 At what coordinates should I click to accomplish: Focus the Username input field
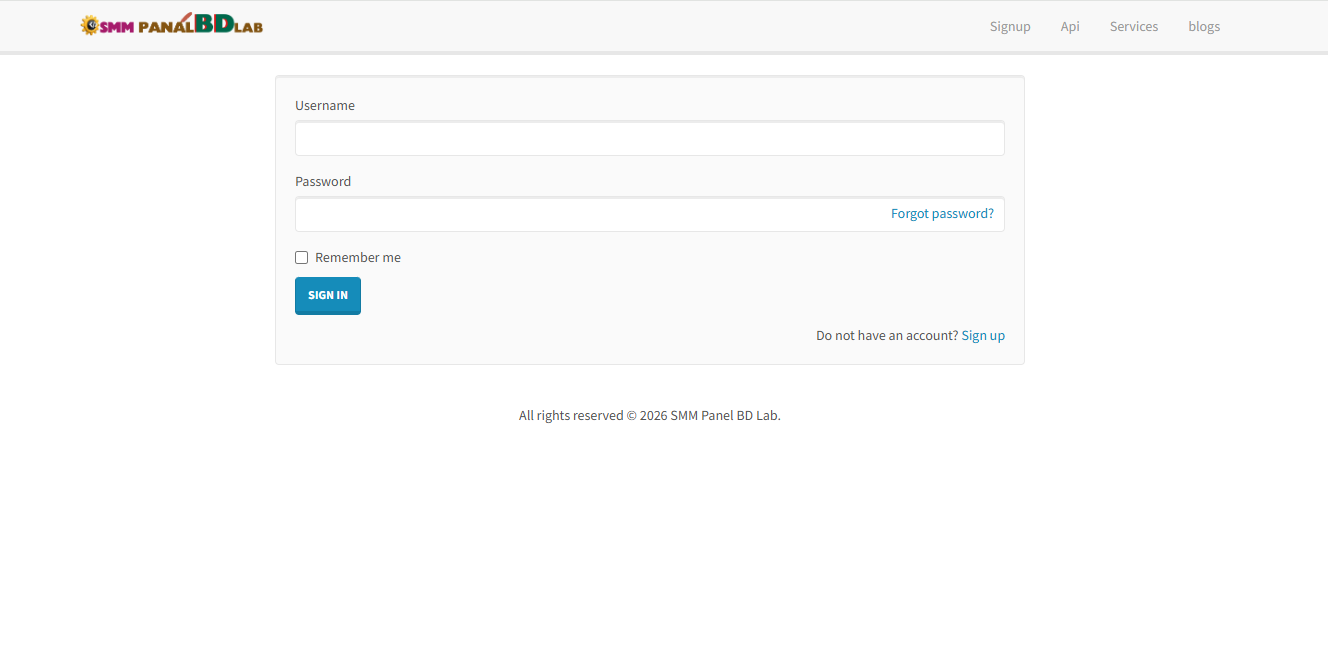point(649,139)
